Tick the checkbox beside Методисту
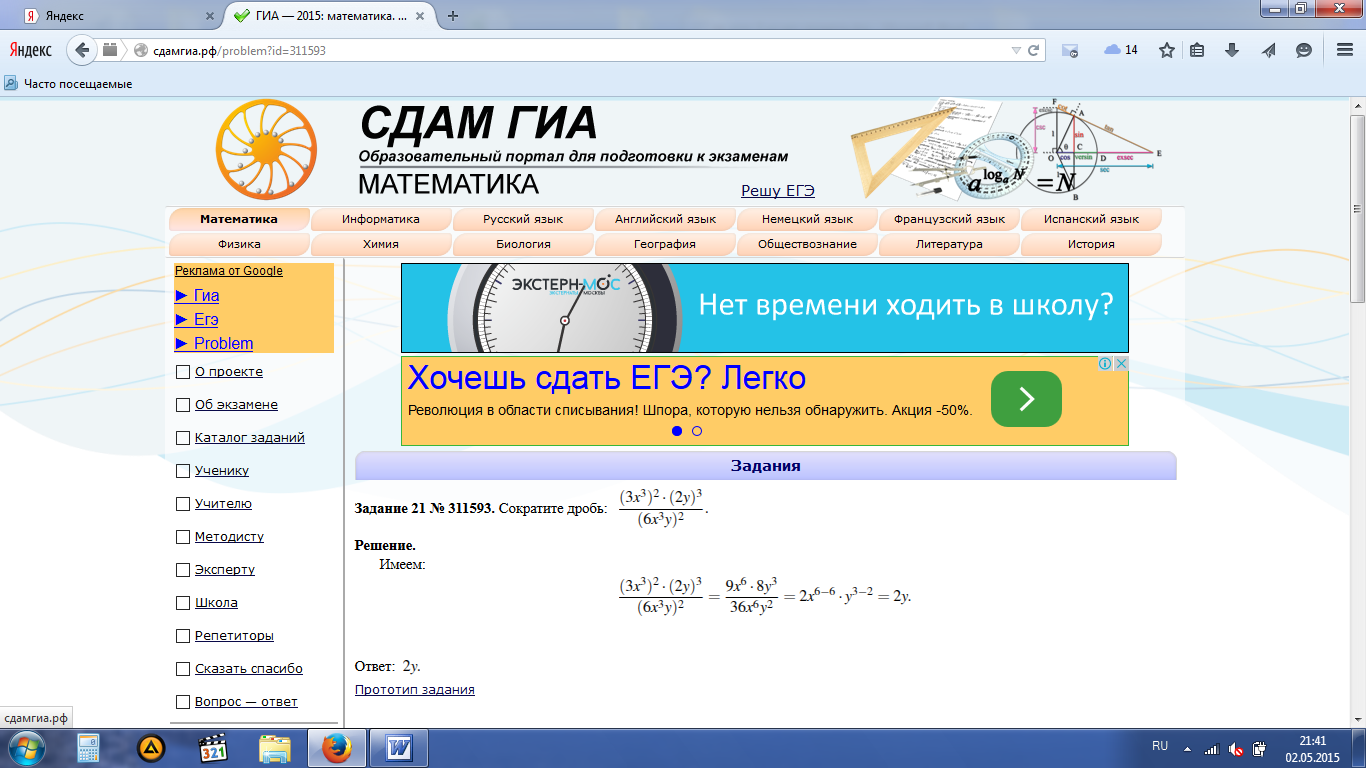The width and height of the screenshot is (1366, 768). (x=182, y=537)
